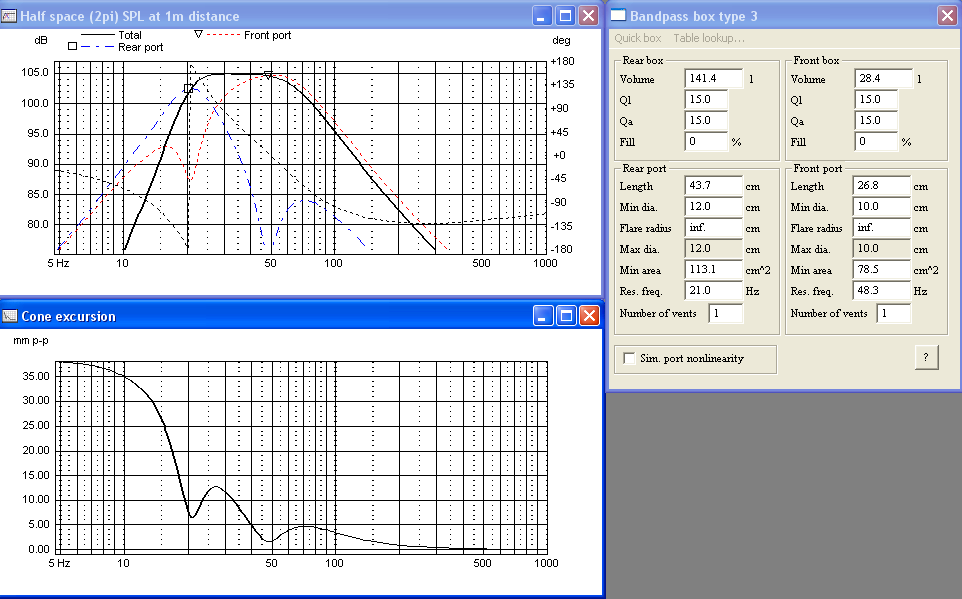
Task: Click the Half space SPL window title icon
Action: (9, 15)
